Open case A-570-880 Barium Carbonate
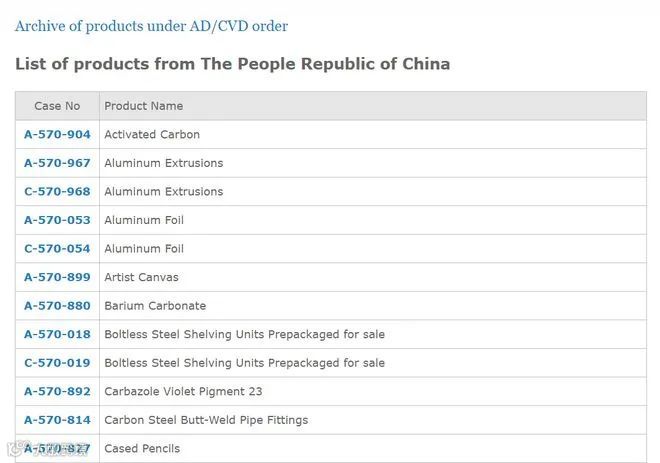This screenshot has height=463, width=660. [x=57, y=306]
